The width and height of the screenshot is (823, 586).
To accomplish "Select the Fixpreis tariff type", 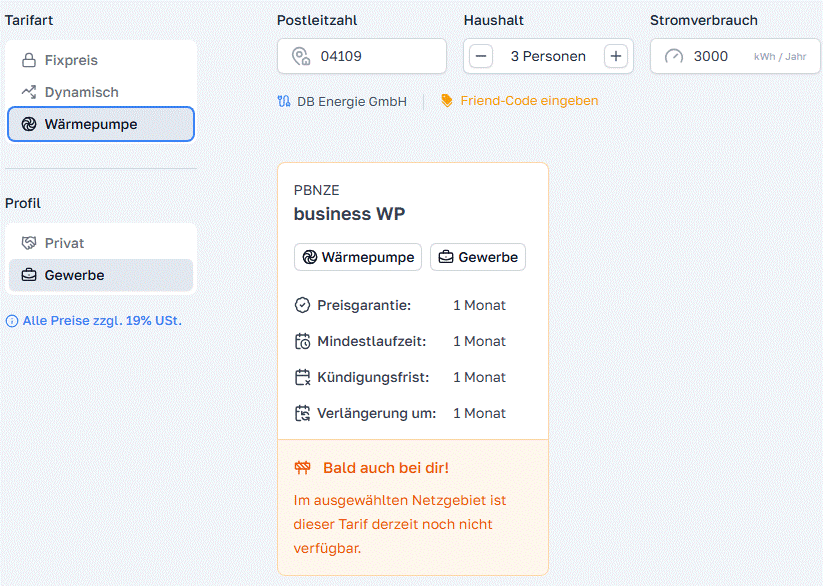I will [71, 60].
